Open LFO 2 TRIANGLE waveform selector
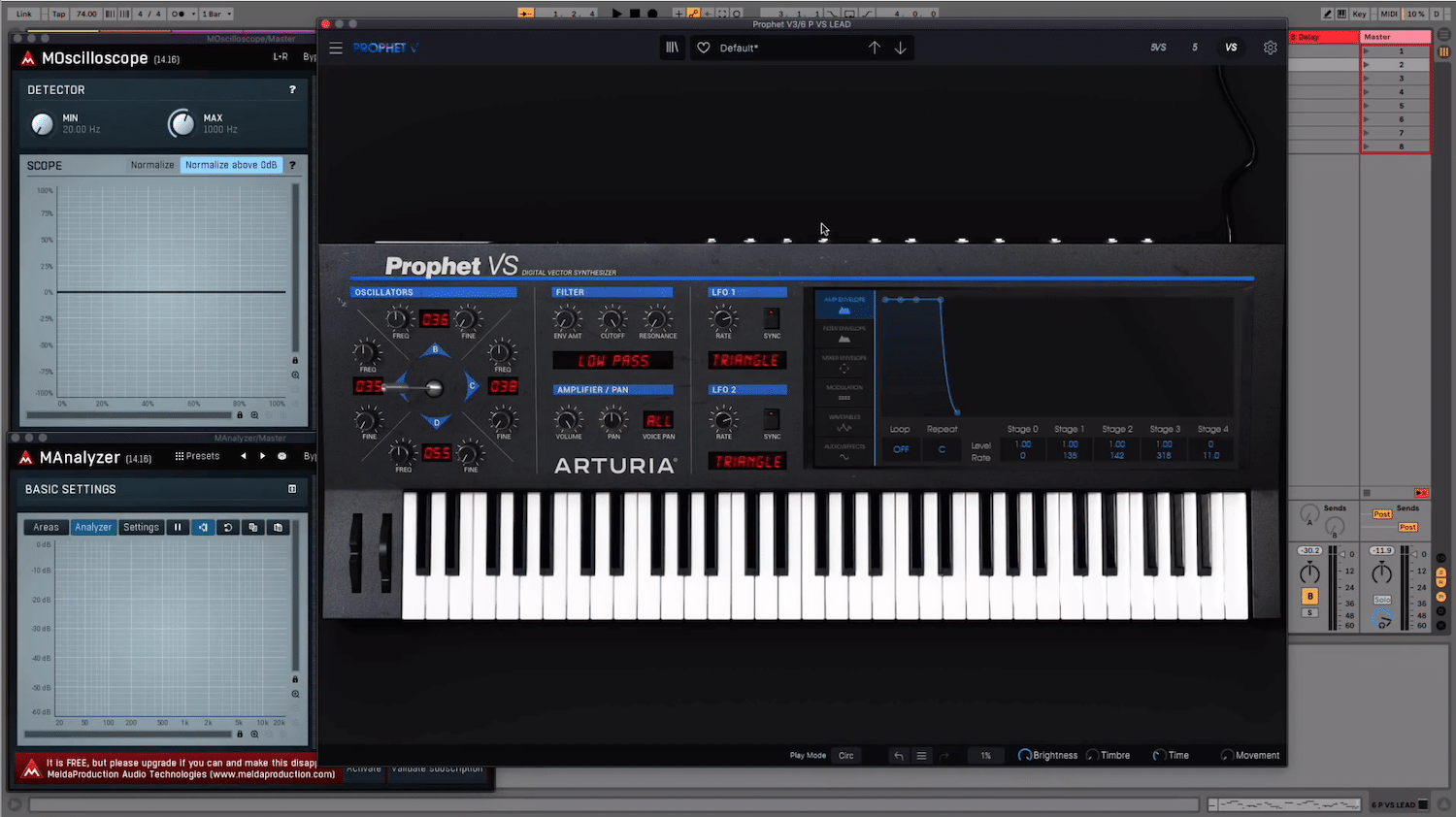This screenshot has width=1456, height=817. click(x=746, y=462)
